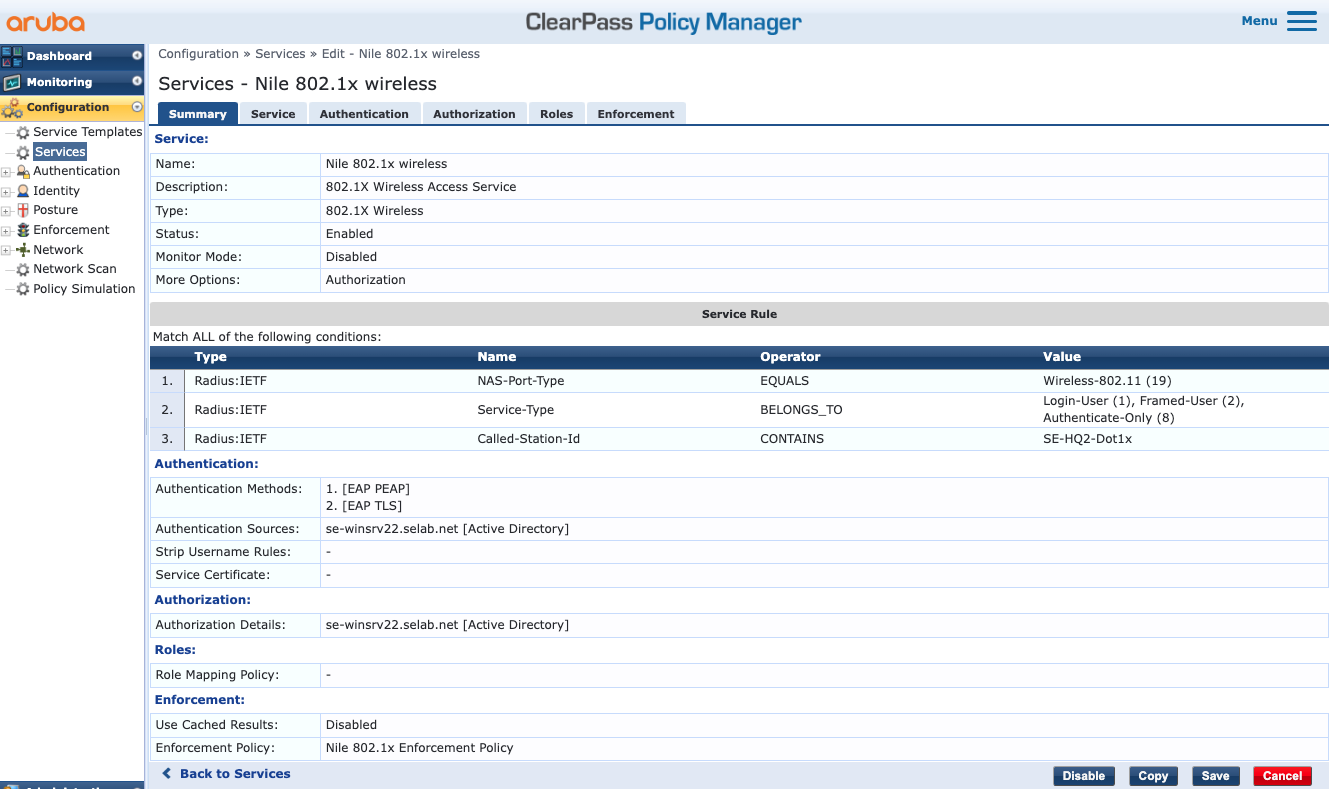Open the Authentication tab

coord(364,114)
